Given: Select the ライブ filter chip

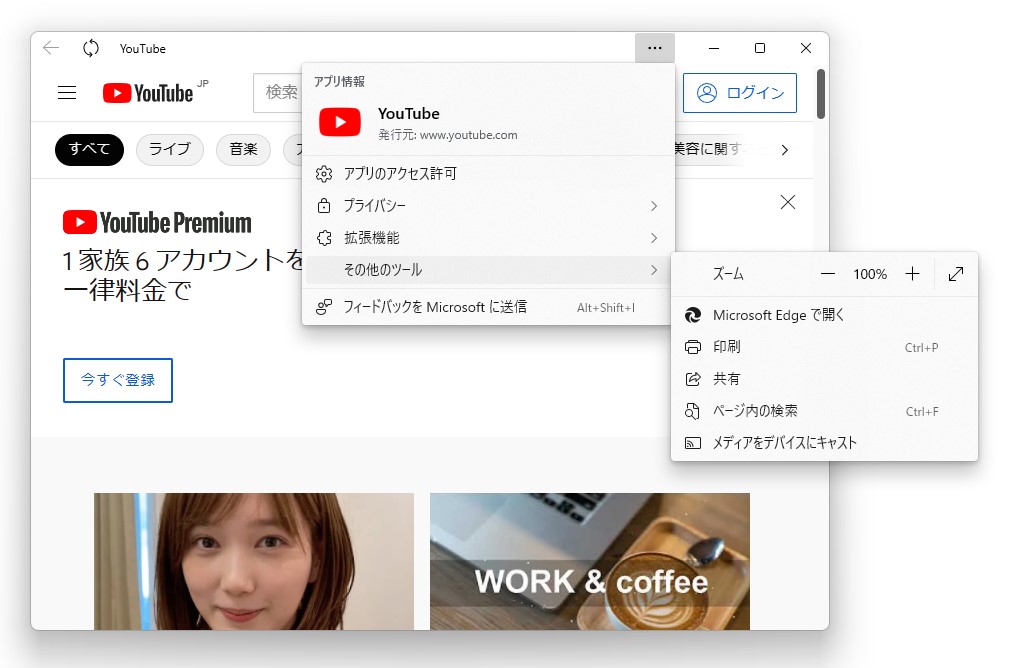Looking at the screenshot, I should [169, 149].
